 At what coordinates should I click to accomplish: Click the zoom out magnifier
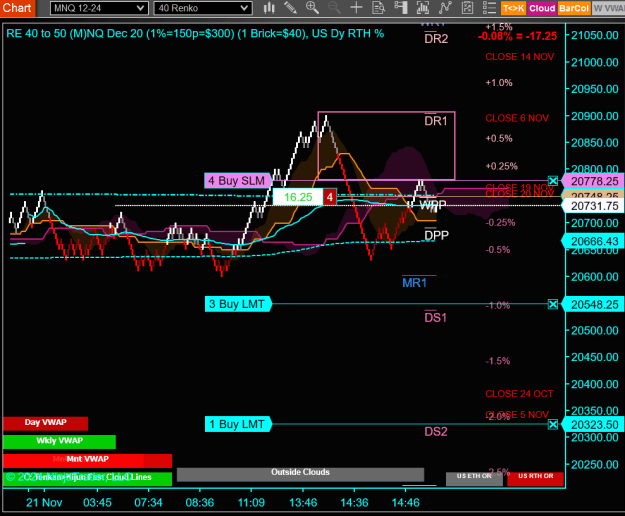(334, 8)
